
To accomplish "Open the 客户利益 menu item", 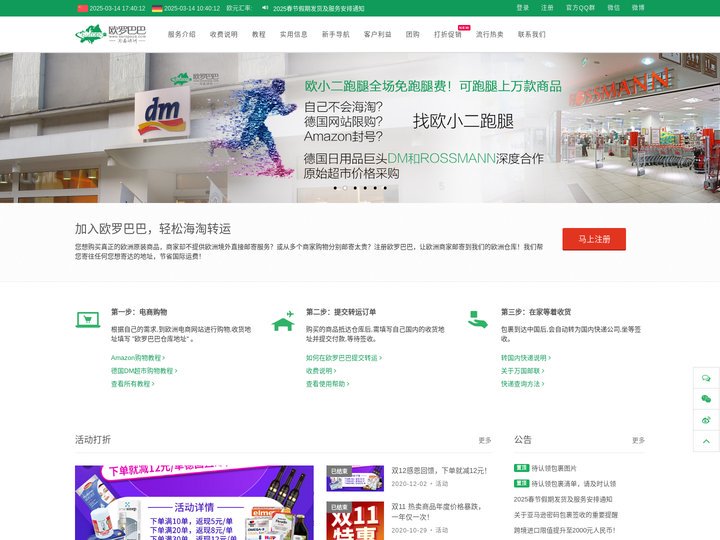I will point(377,34).
